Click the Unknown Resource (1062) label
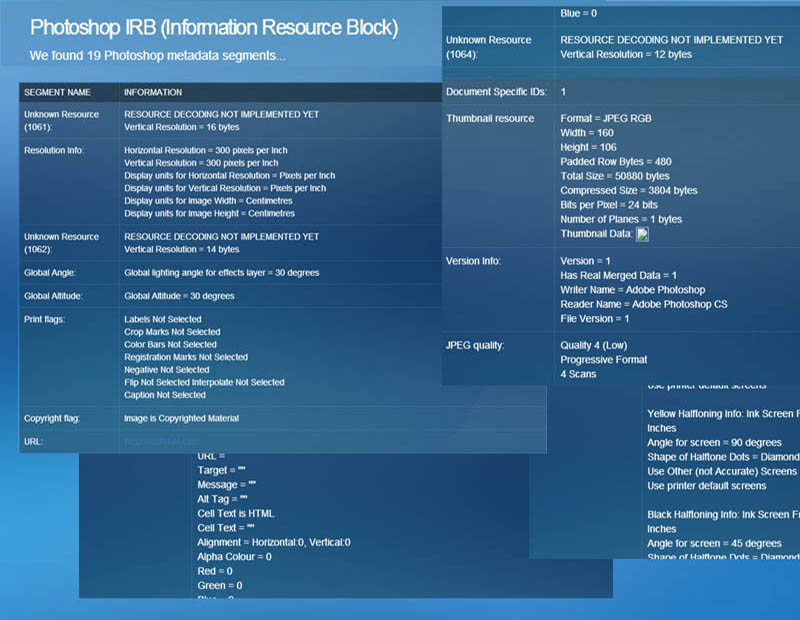Screen dimensions: 800x620 pos(62,243)
